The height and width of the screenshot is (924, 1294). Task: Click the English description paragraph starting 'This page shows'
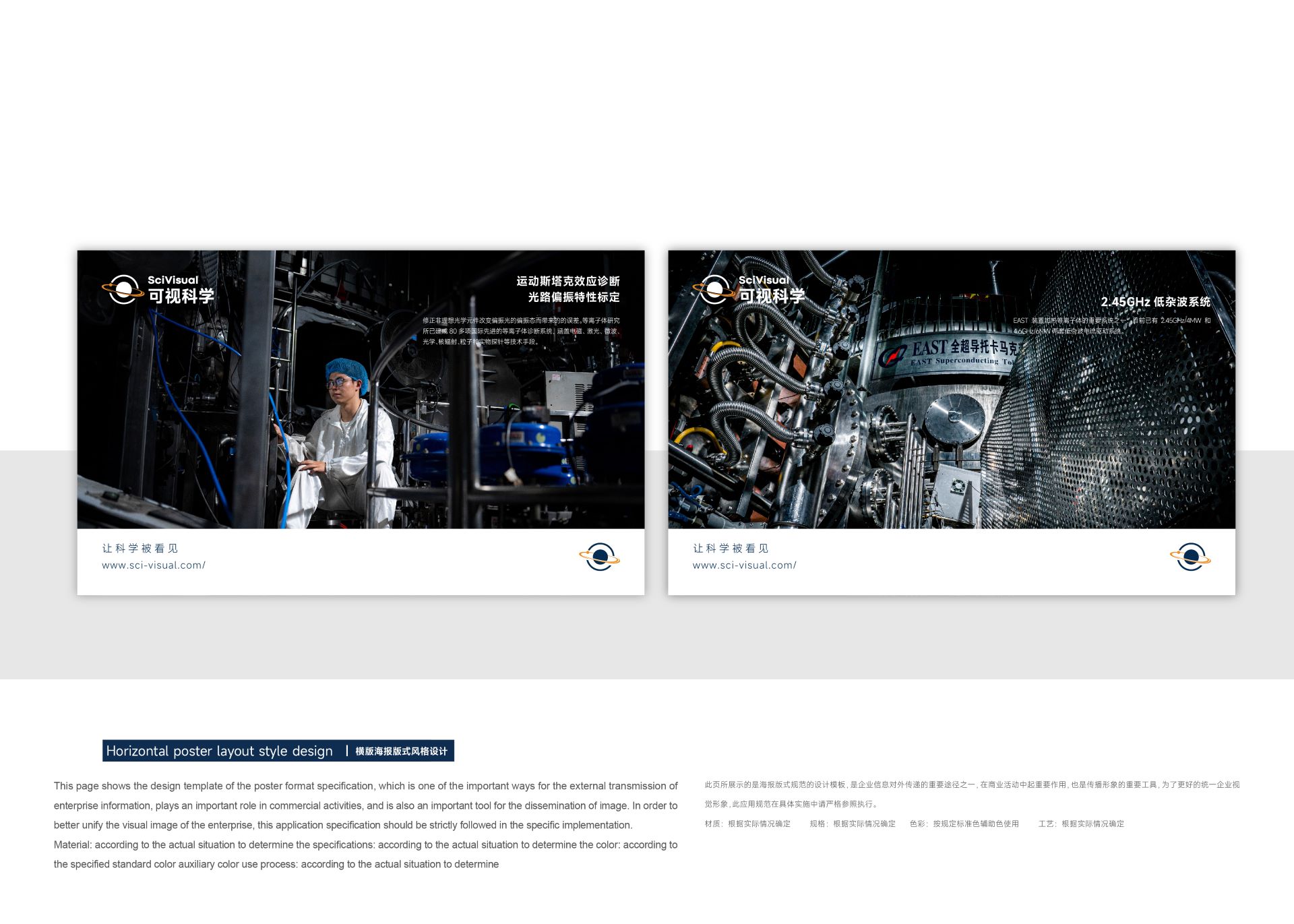click(365, 805)
